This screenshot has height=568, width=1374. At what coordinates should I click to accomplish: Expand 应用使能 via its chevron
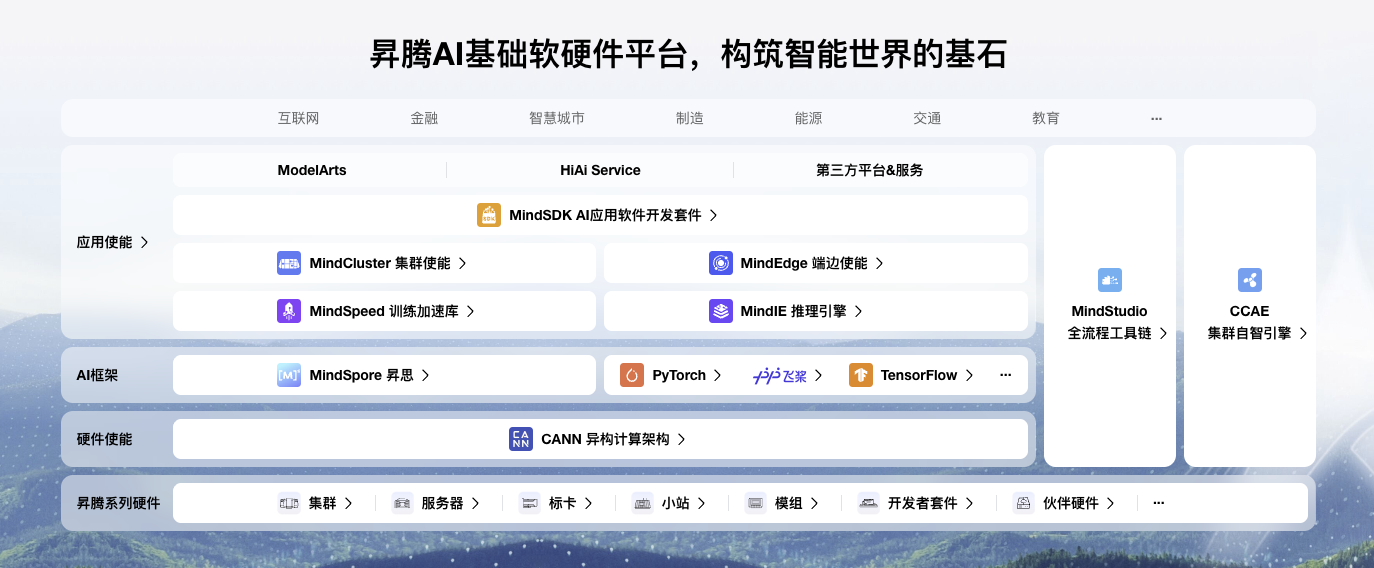[x=145, y=242]
